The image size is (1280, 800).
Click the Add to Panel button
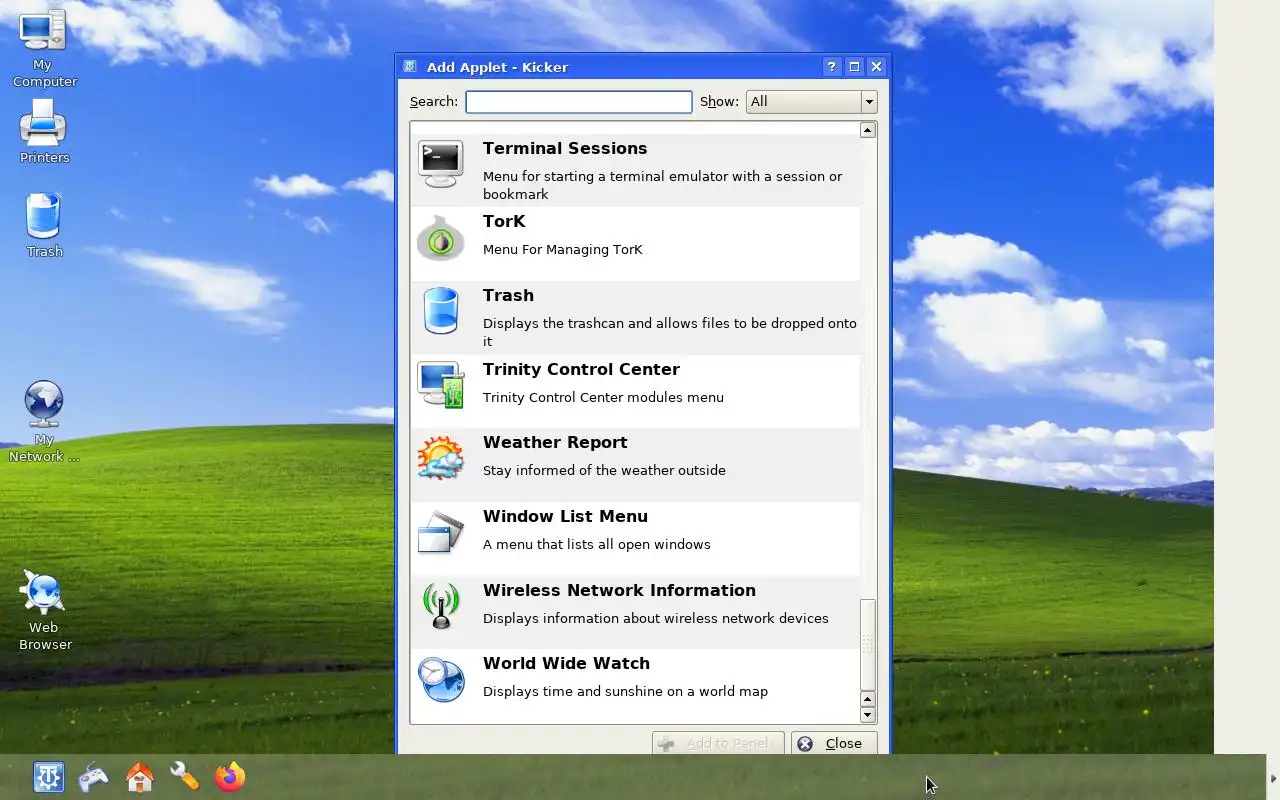718,743
